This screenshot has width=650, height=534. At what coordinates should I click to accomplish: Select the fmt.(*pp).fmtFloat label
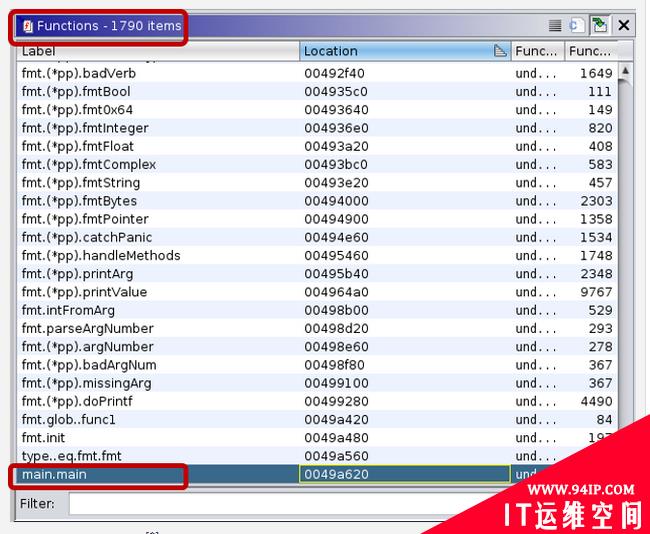[x=78, y=146]
